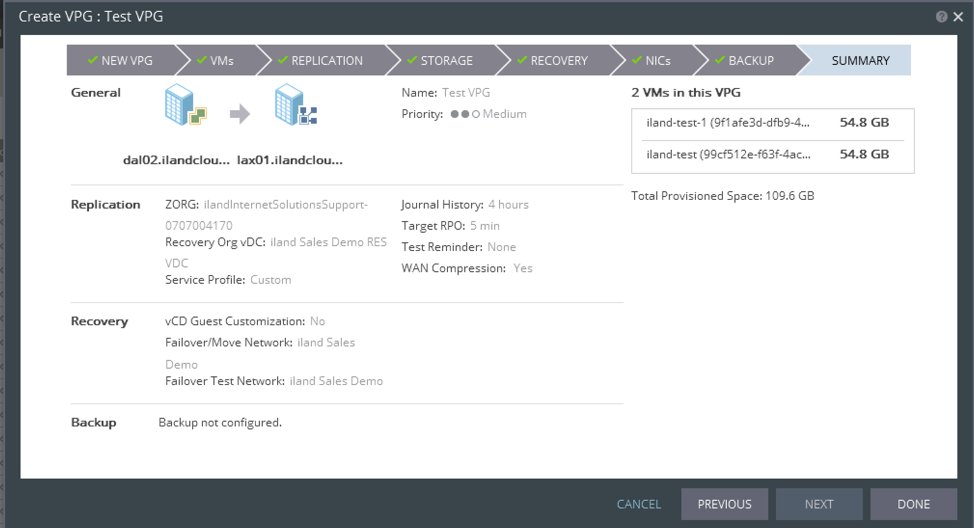Close the Create VPG dialog
Image resolution: width=974 pixels, height=528 pixels.
coord(958,17)
